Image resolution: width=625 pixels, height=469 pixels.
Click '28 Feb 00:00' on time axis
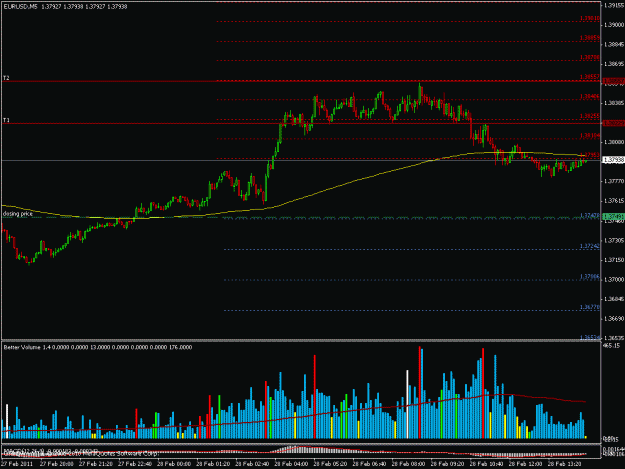point(174,464)
